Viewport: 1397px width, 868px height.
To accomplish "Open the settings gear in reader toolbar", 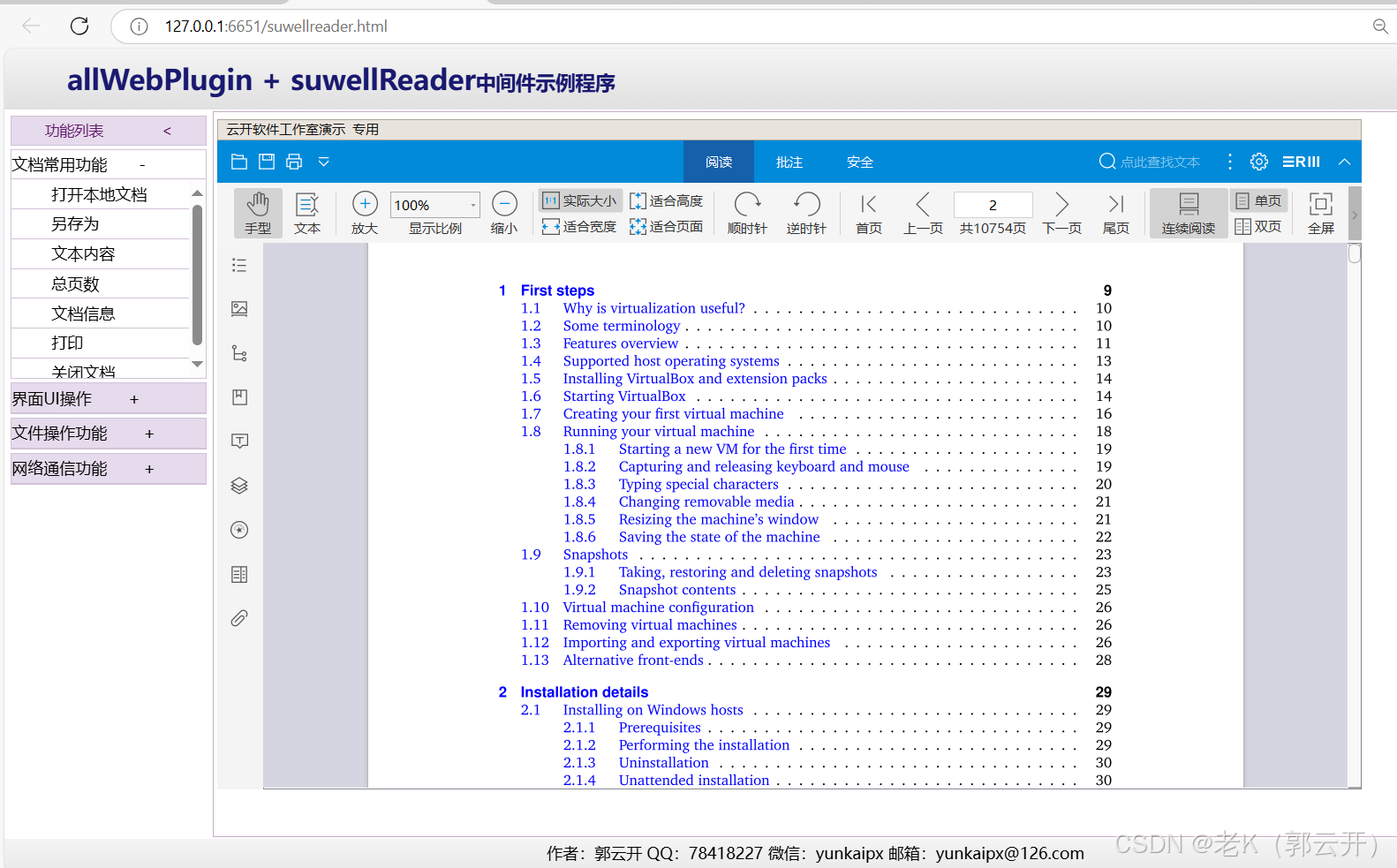I will pyautogui.click(x=1259, y=162).
